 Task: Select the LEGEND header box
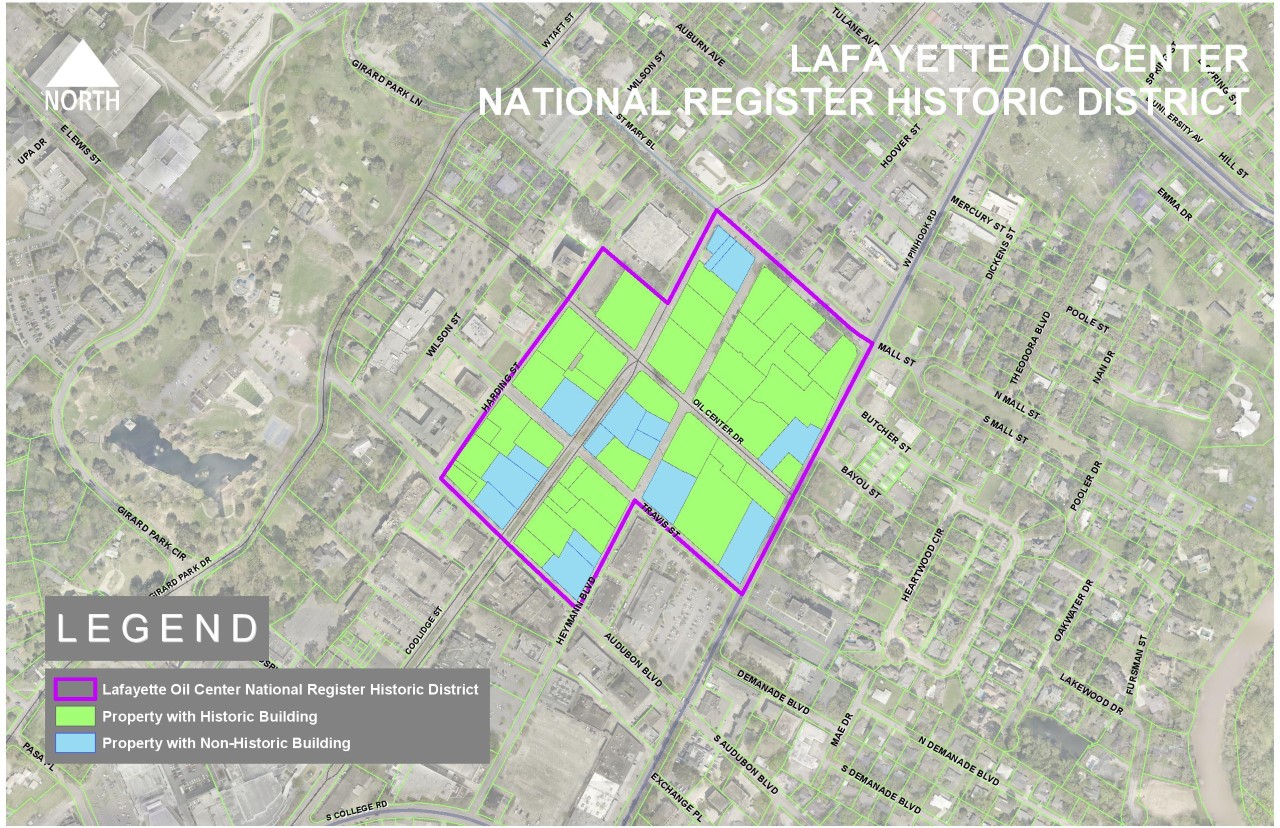coord(157,629)
